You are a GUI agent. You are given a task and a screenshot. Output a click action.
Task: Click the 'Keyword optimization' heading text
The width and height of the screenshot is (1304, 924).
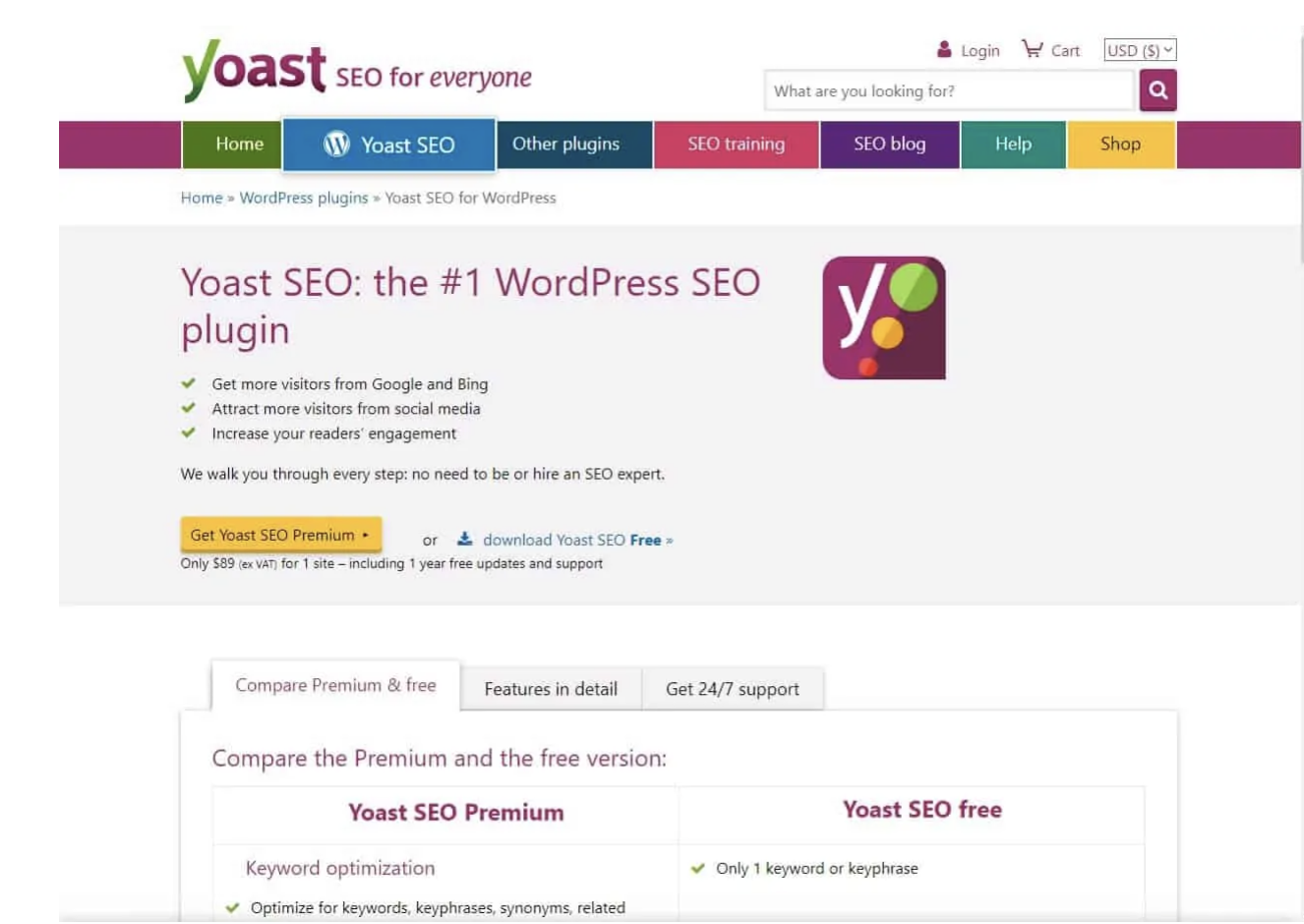tap(340, 868)
